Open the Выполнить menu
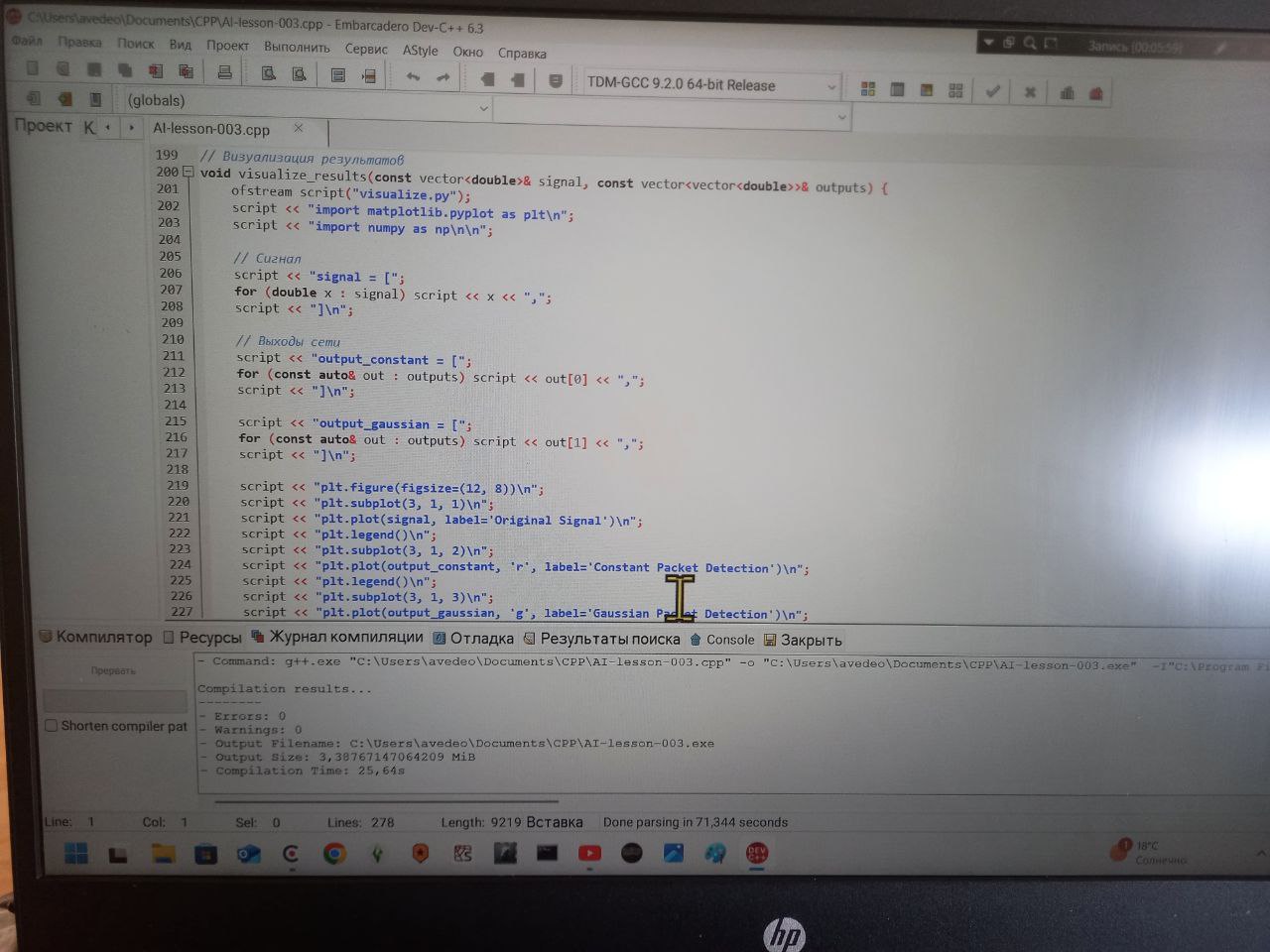1270x952 pixels. pyautogui.click(x=297, y=47)
